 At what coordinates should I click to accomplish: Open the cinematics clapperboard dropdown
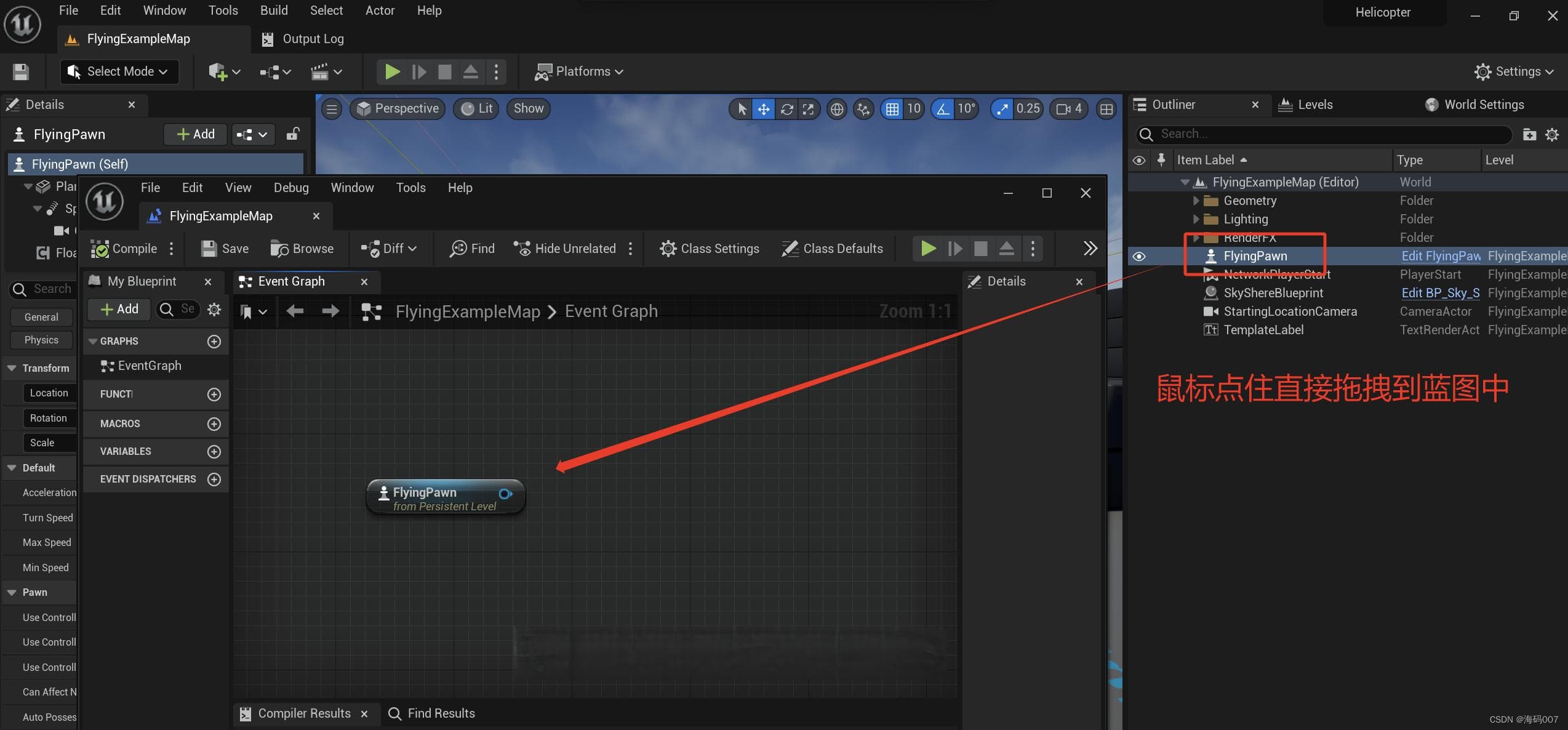[x=326, y=71]
